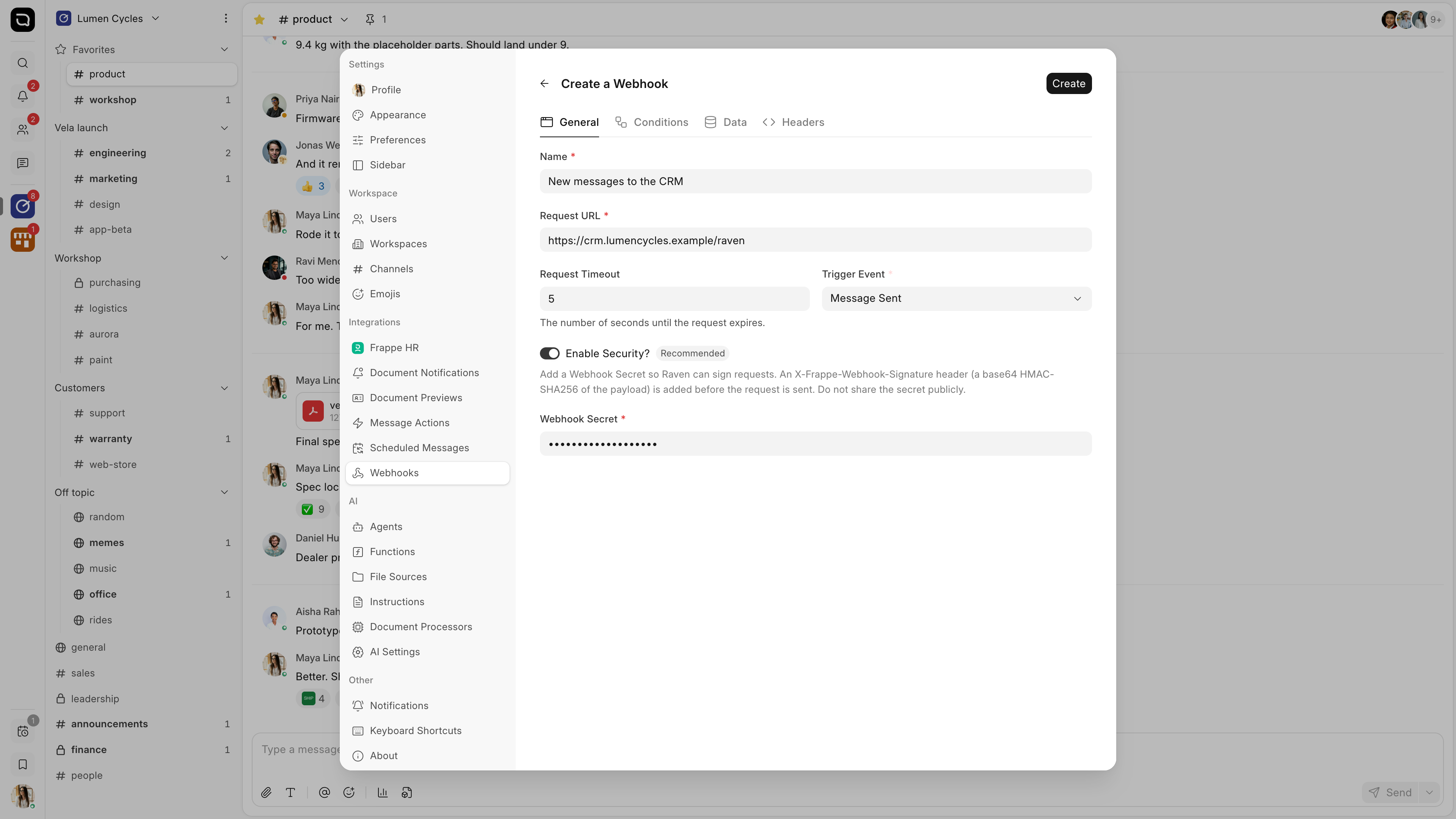The image size is (1456, 819).
Task: Create a poll with the chart icon
Action: [x=383, y=792]
